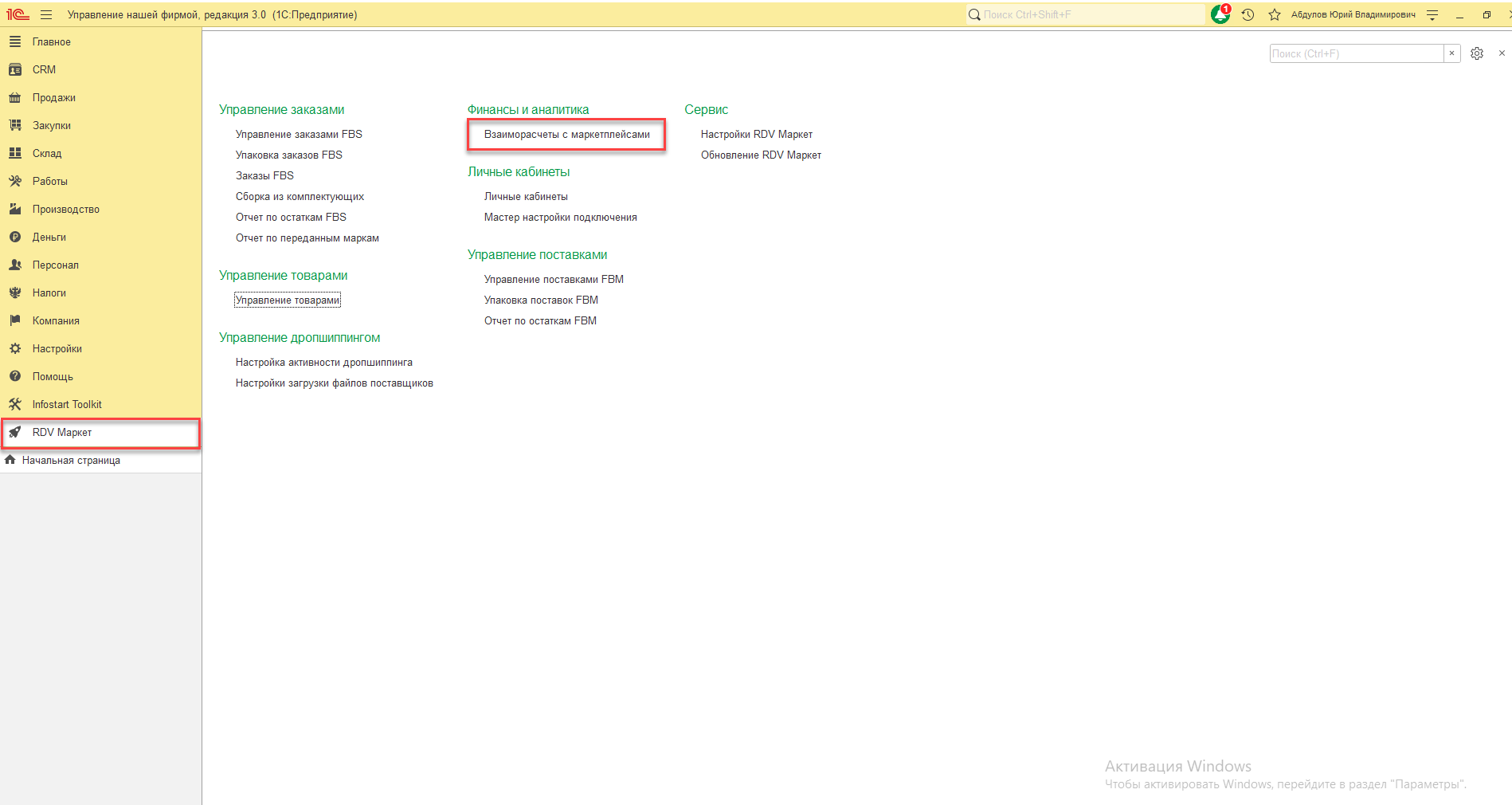The image size is (1512, 805).
Task: Open the hamburger main menu
Action: (46, 14)
